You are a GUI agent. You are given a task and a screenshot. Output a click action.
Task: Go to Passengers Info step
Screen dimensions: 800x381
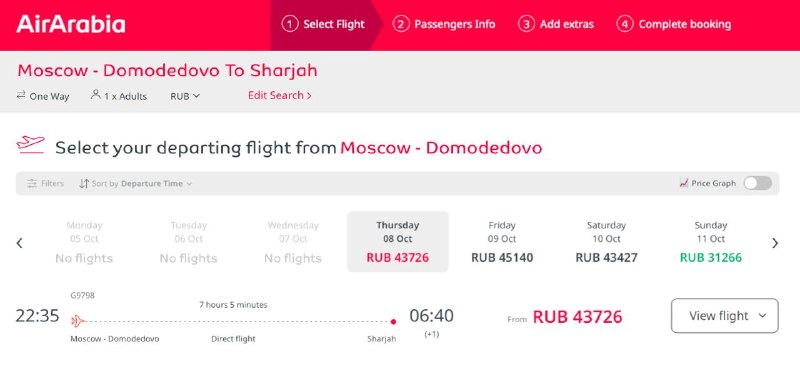(x=444, y=24)
